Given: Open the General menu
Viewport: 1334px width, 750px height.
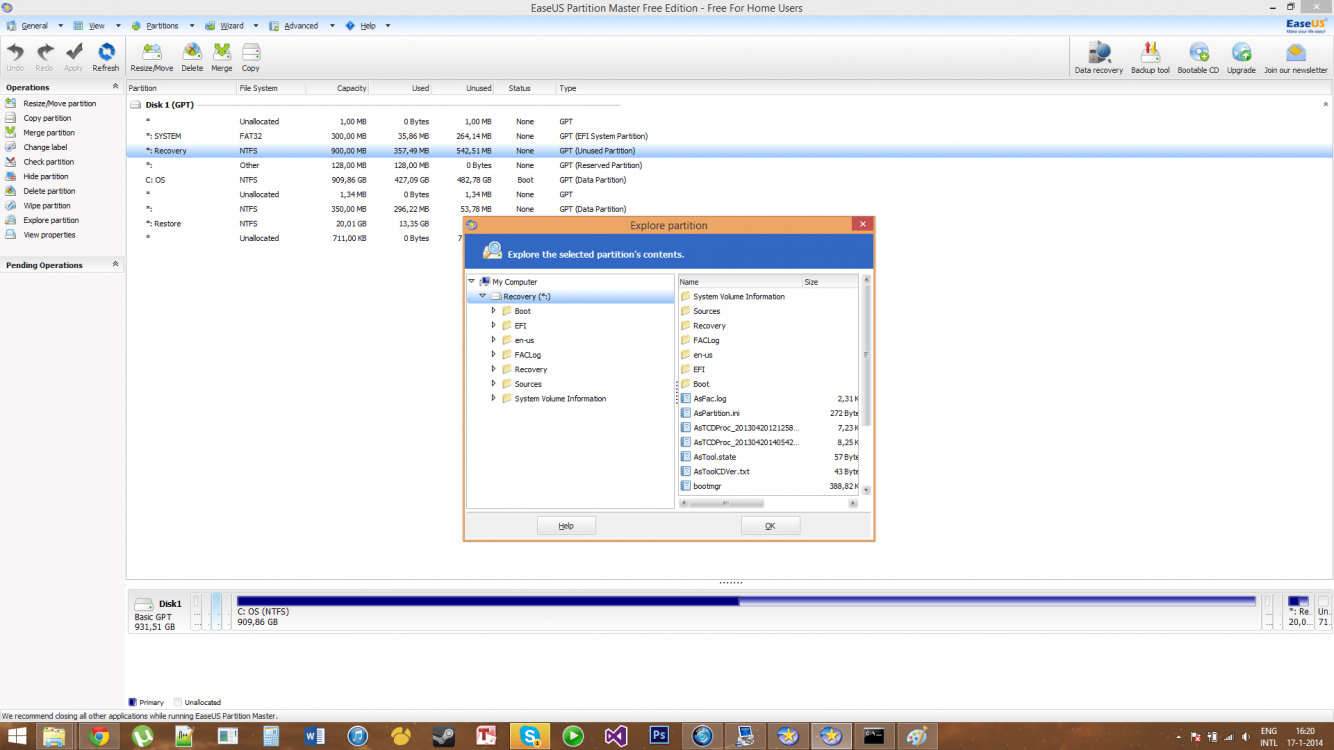Looking at the screenshot, I should pyautogui.click(x=34, y=26).
